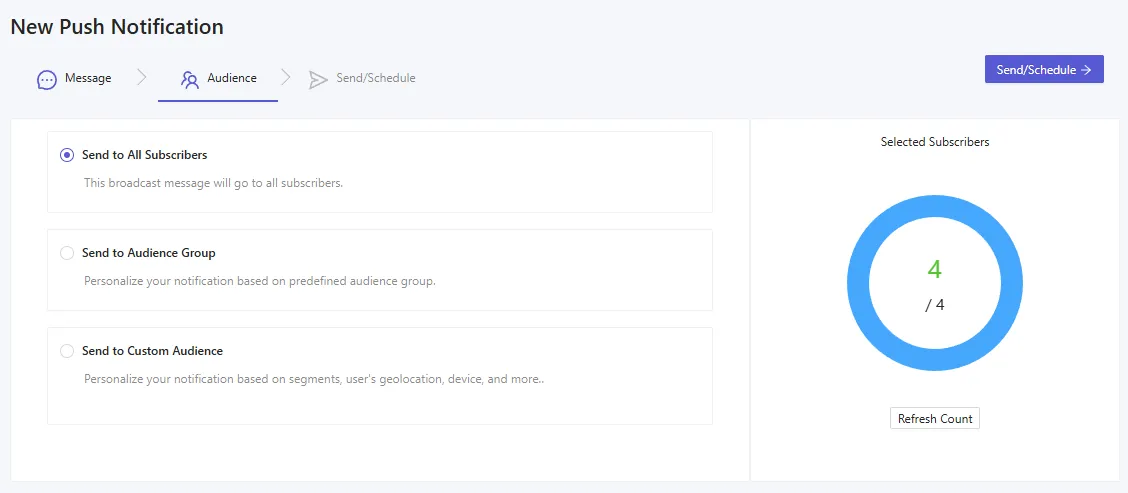Click the Message chat bubble icon
The height and width of the screenshot is (493, 1128).
pyautogui.click(x=46, y=80)
